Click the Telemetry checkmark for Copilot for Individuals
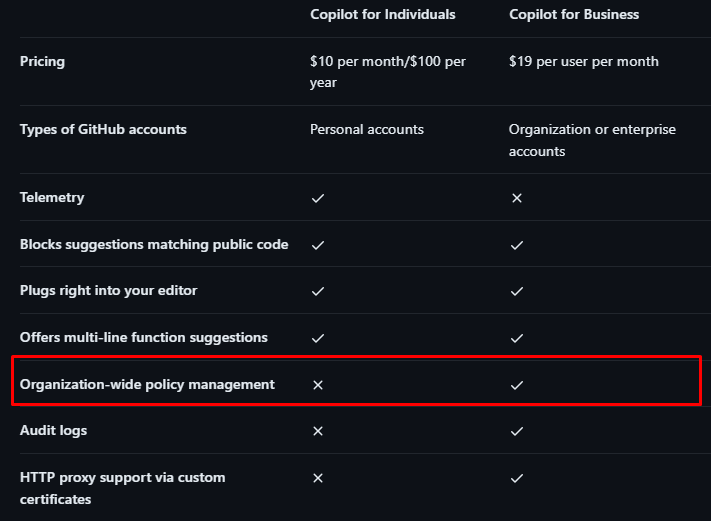 (x=317, y=198)
